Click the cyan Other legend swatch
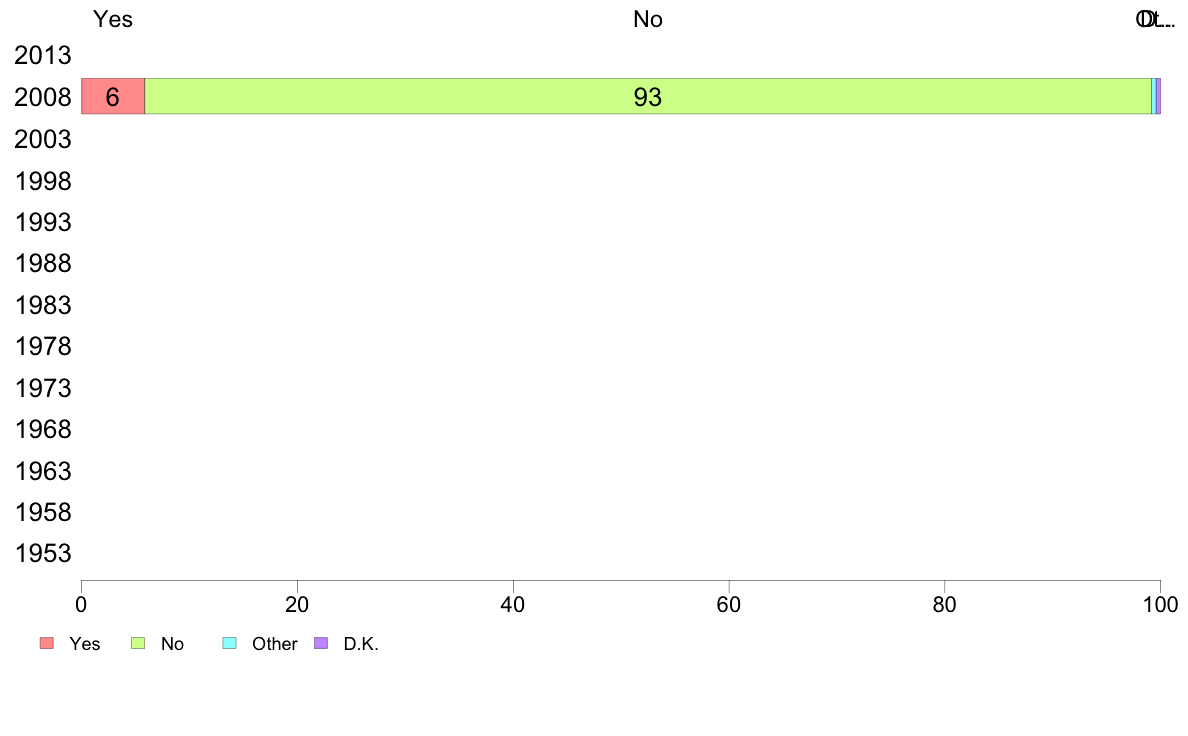 coord(230,643)
